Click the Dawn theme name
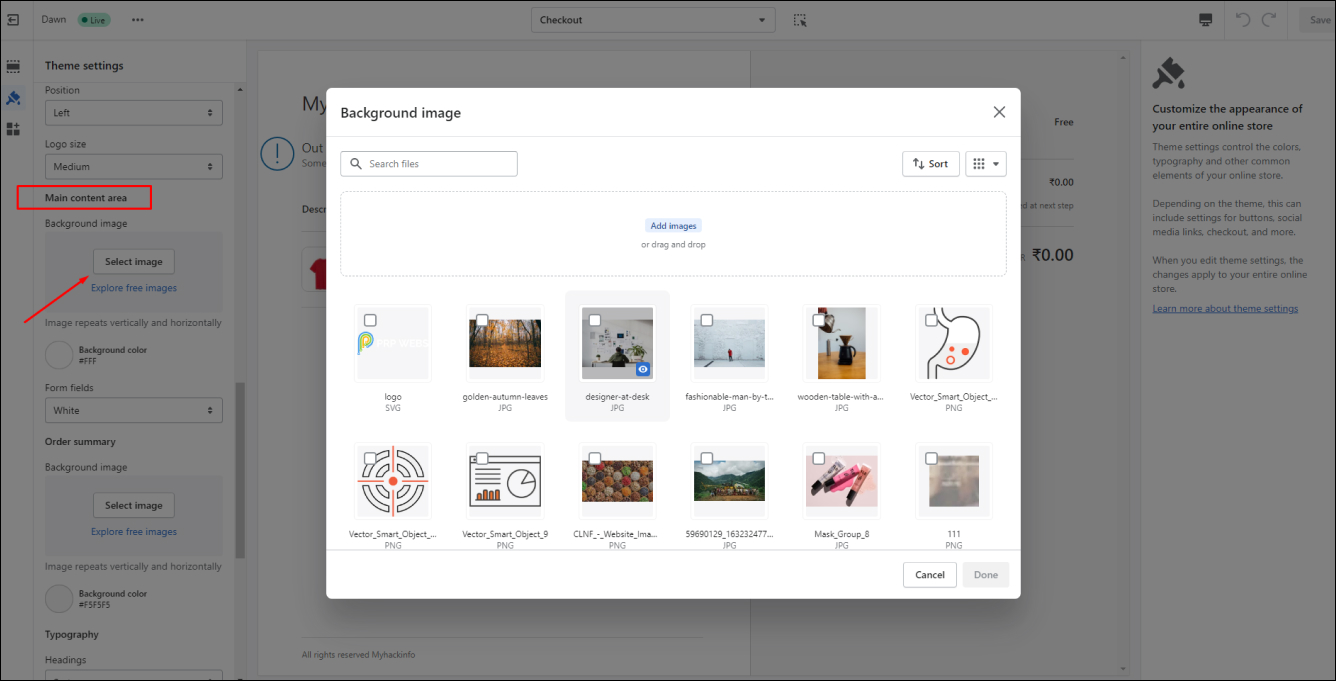This screenshot has height=681, width=1336. coord(54,20)
